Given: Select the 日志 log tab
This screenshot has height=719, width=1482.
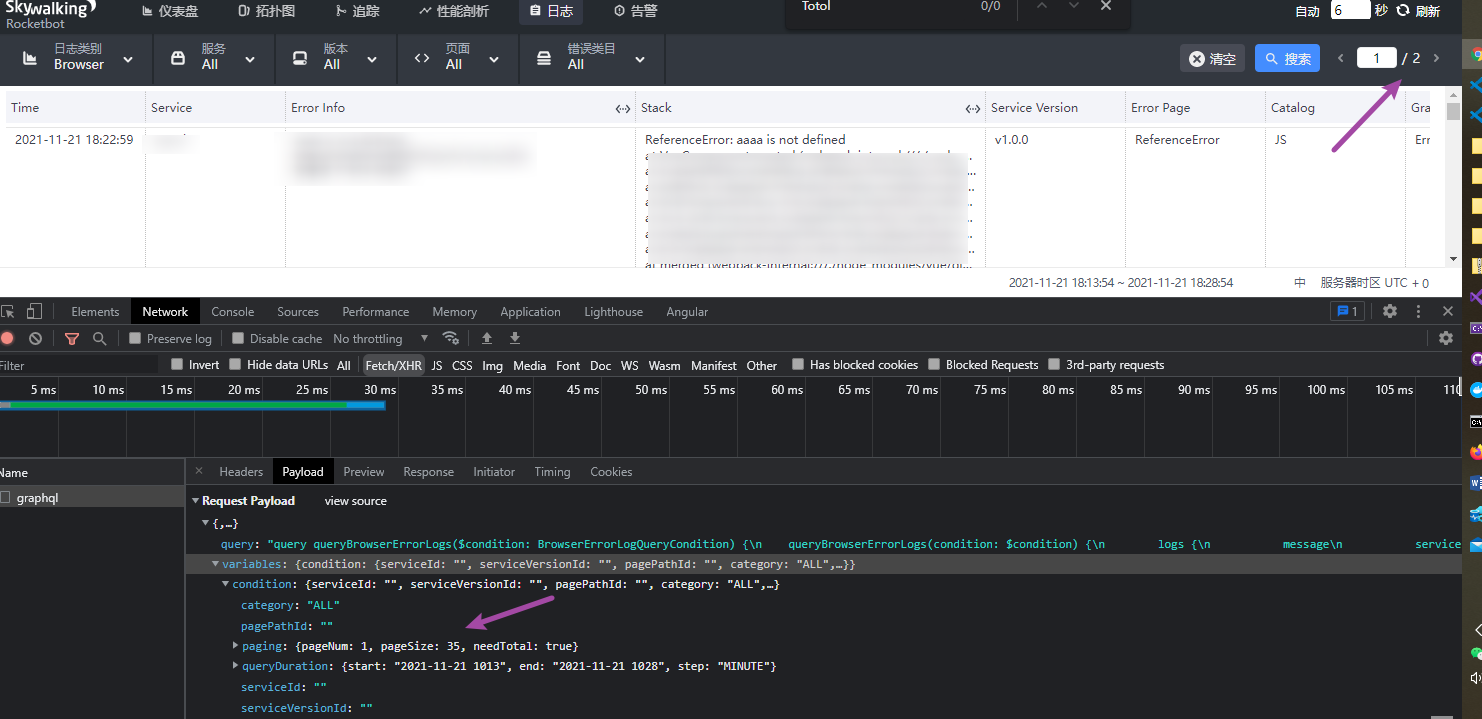Looking at the screenshot, I should 550,11.
